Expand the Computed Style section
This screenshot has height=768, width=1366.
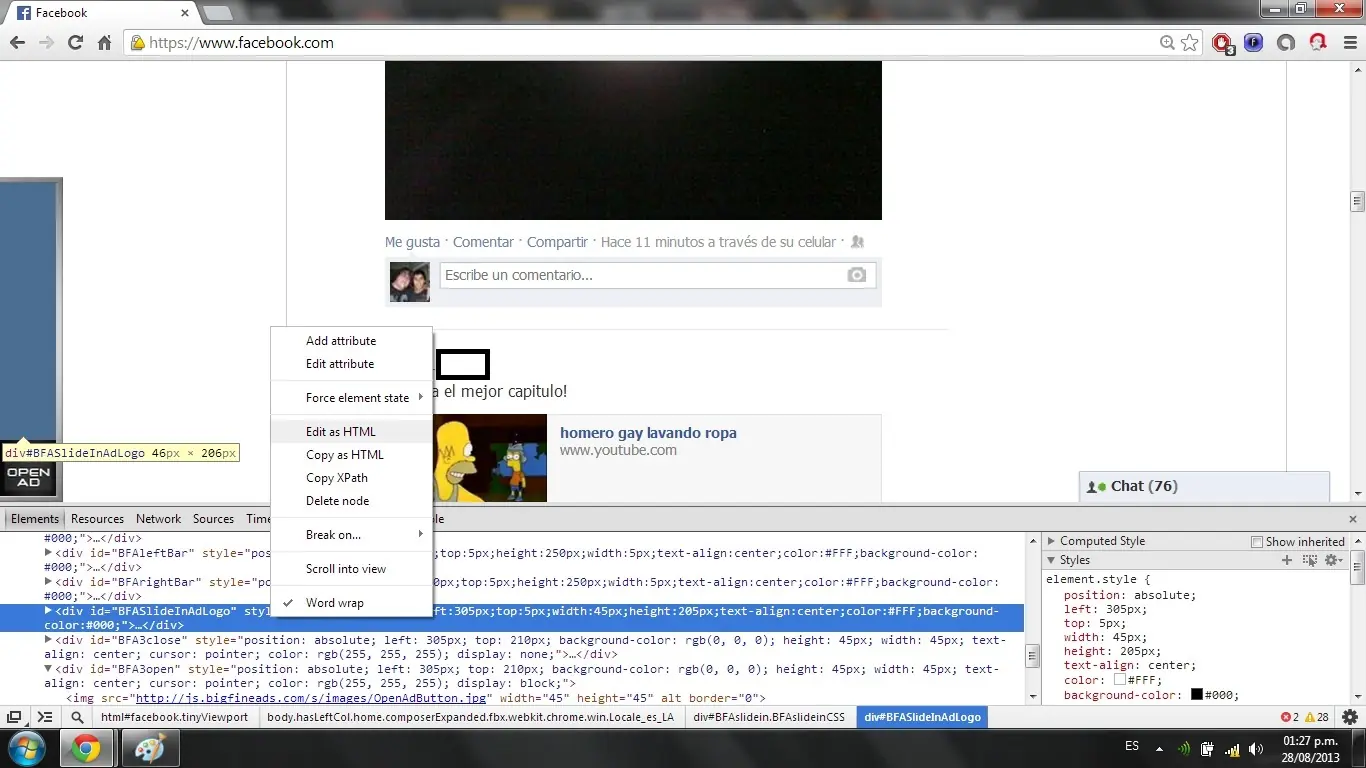(1051, 541)
